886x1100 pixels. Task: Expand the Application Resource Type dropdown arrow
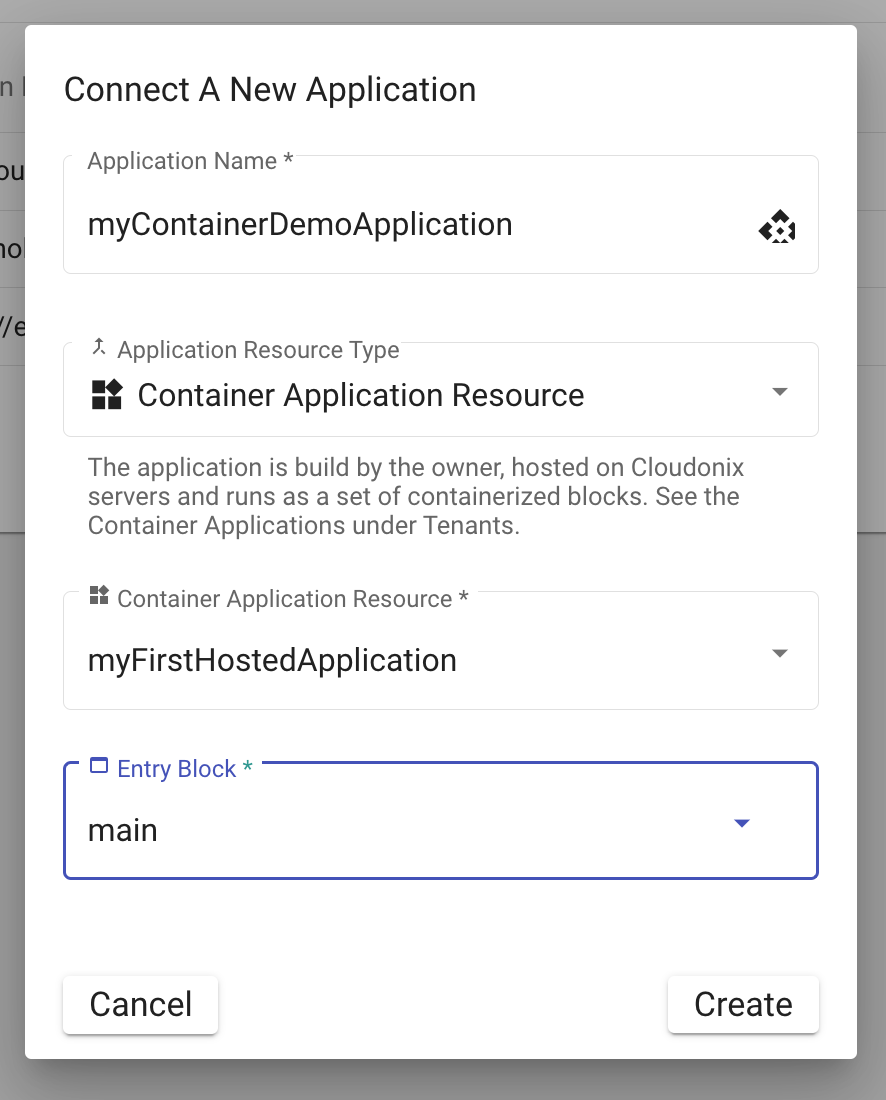tap(781, 392)
